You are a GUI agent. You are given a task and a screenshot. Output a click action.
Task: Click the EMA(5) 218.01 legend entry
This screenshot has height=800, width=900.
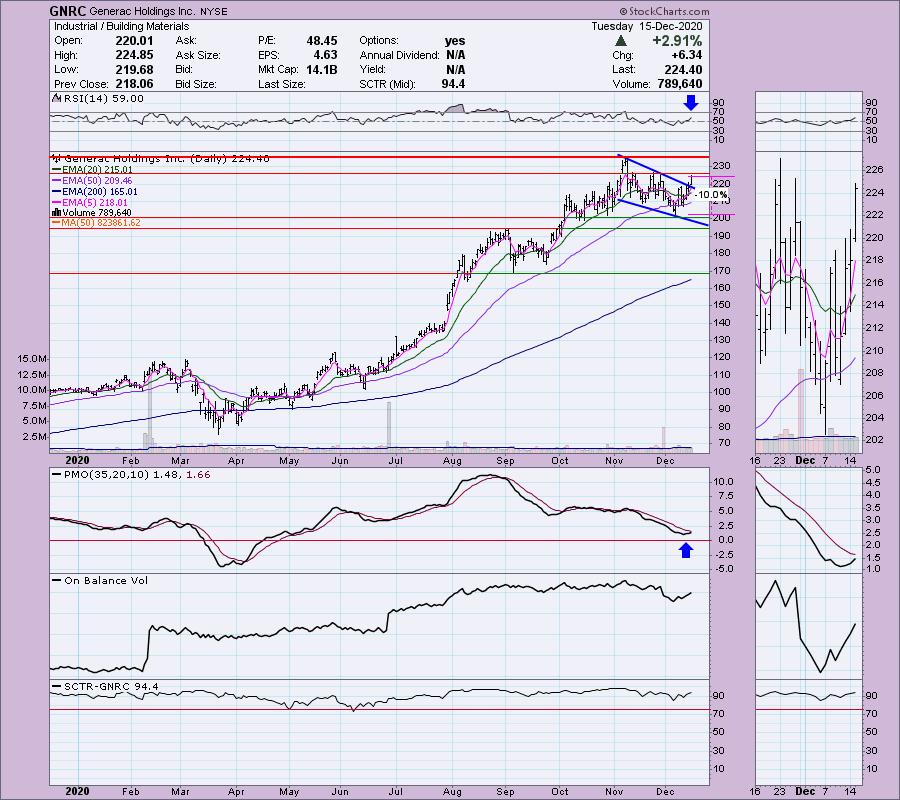95,203
